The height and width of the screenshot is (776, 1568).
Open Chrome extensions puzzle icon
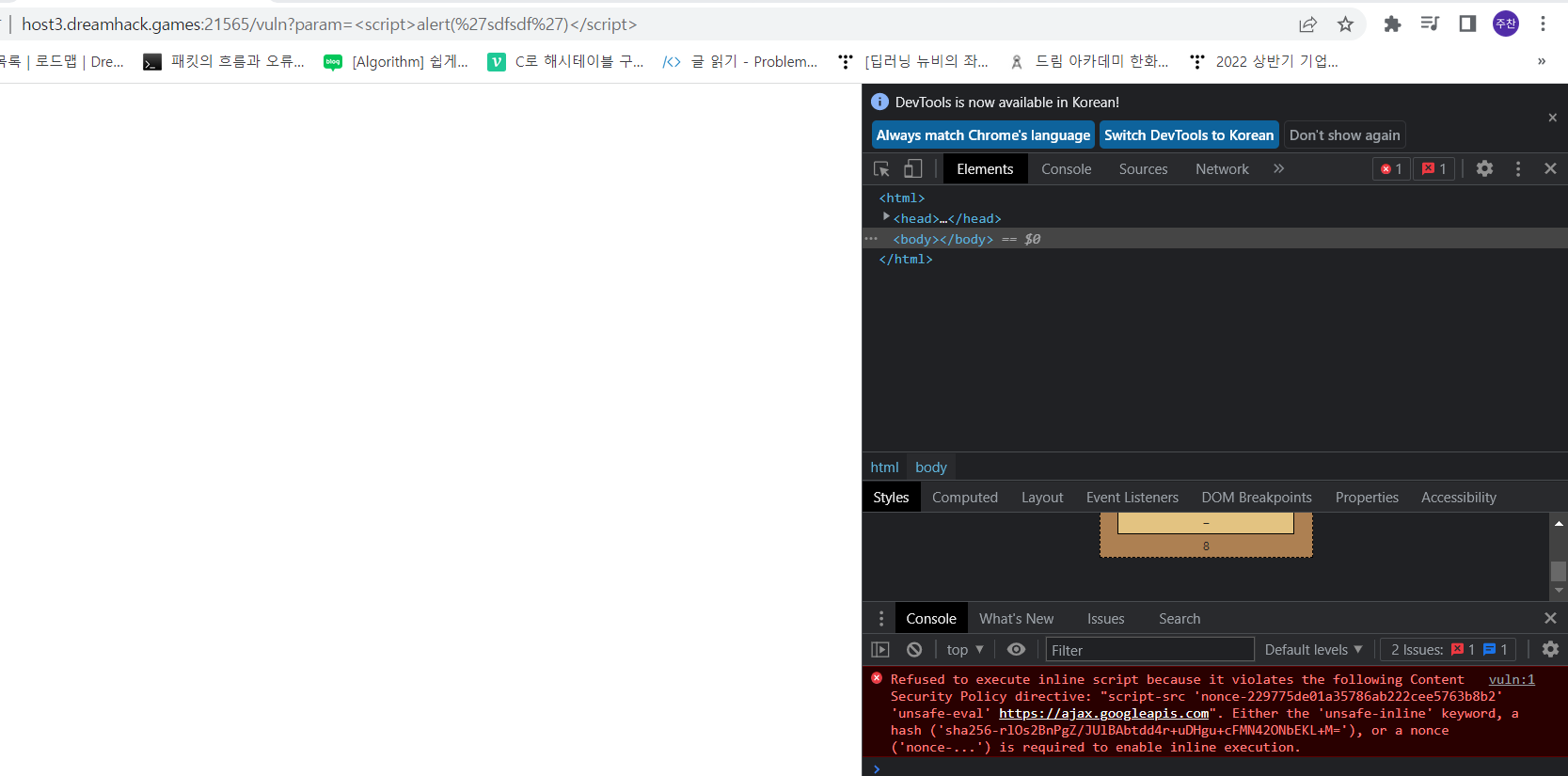click(x=1392, y=24)
